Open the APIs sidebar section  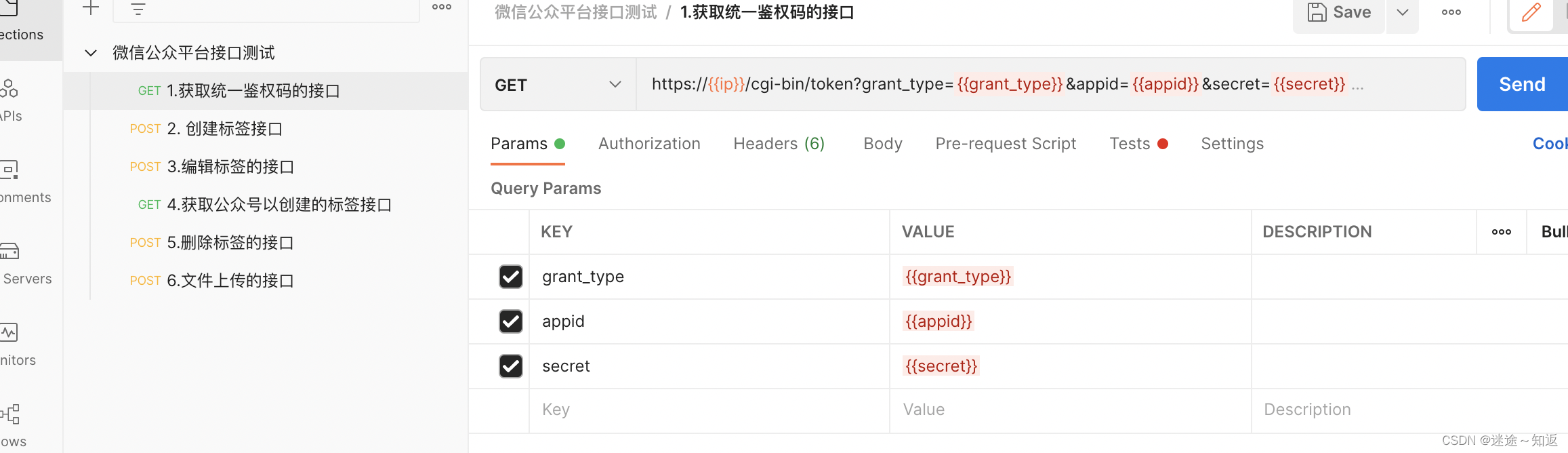point(11,100)
